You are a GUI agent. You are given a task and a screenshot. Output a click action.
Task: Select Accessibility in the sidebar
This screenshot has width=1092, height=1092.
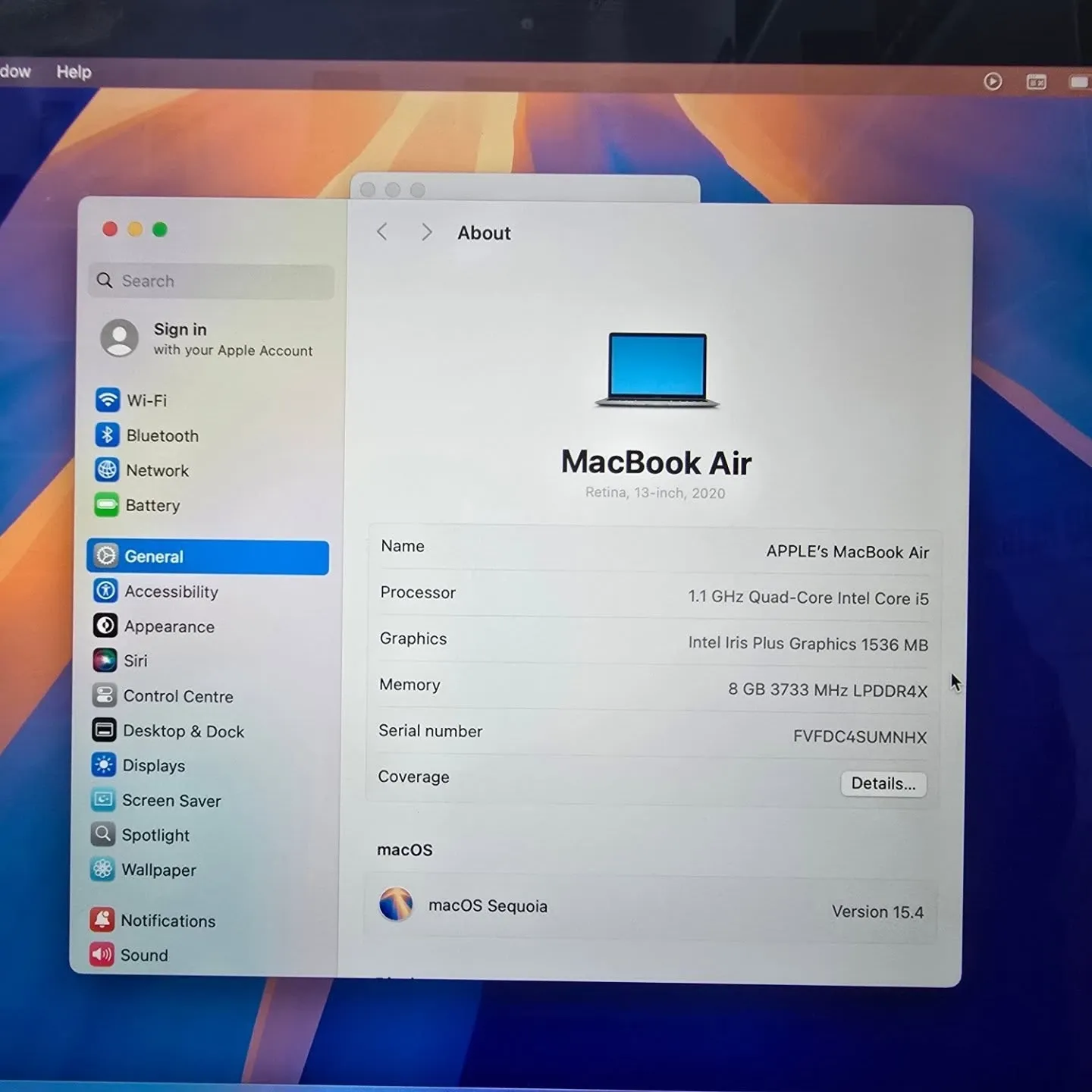206,591
